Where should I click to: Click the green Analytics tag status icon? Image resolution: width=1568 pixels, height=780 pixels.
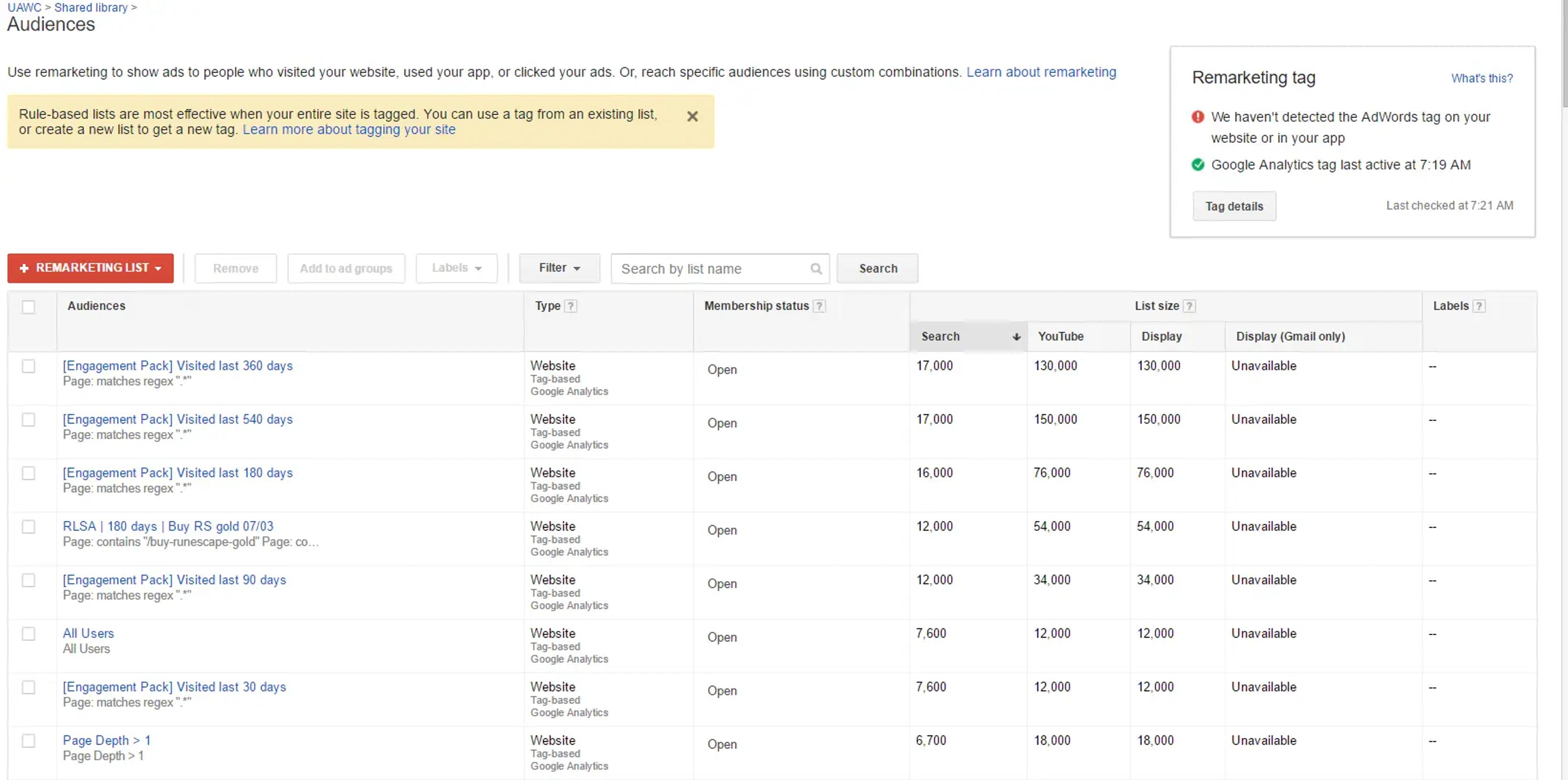[x=1197, y=164]
